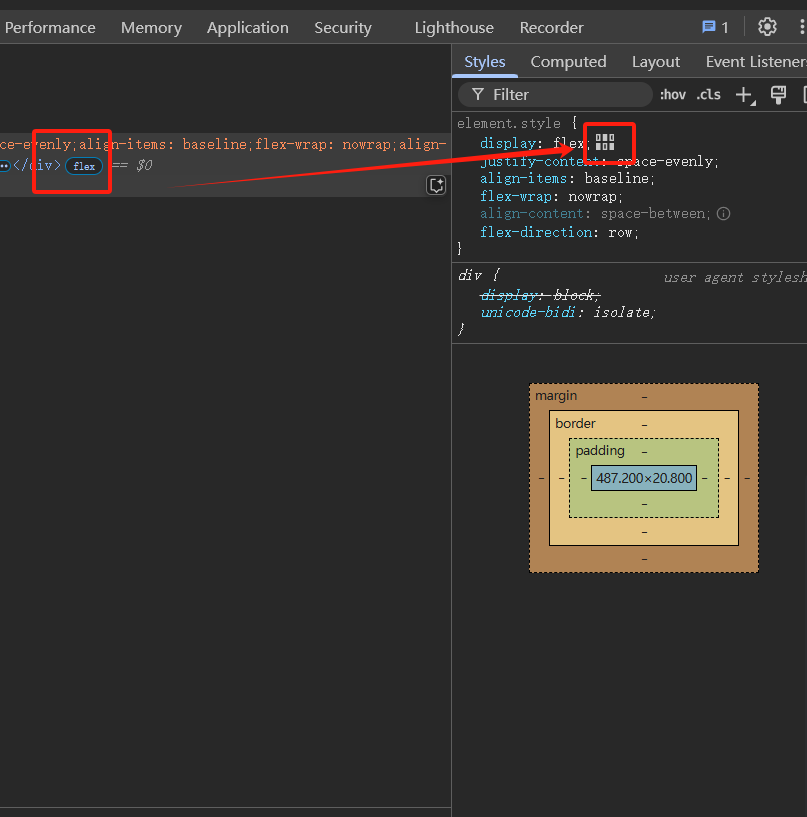The image size is (807, 817).
Task: Switch to the Performance tab
Action: click(x=50, y=28)
